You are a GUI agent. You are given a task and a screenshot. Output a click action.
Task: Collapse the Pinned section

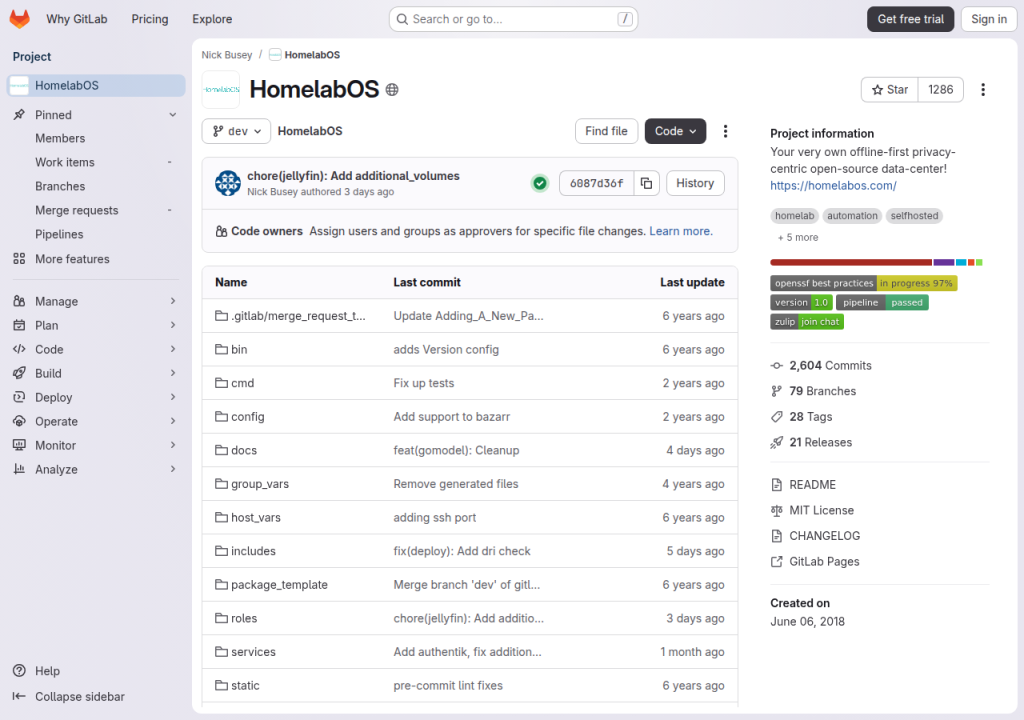click(x=96, y=115)
